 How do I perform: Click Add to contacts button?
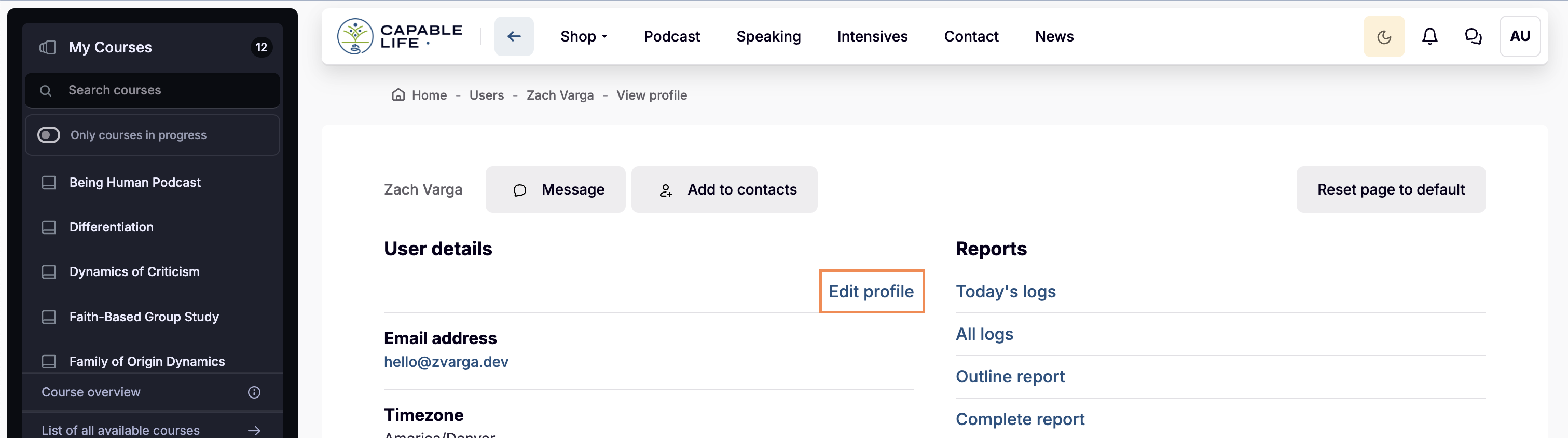(724, 189)
